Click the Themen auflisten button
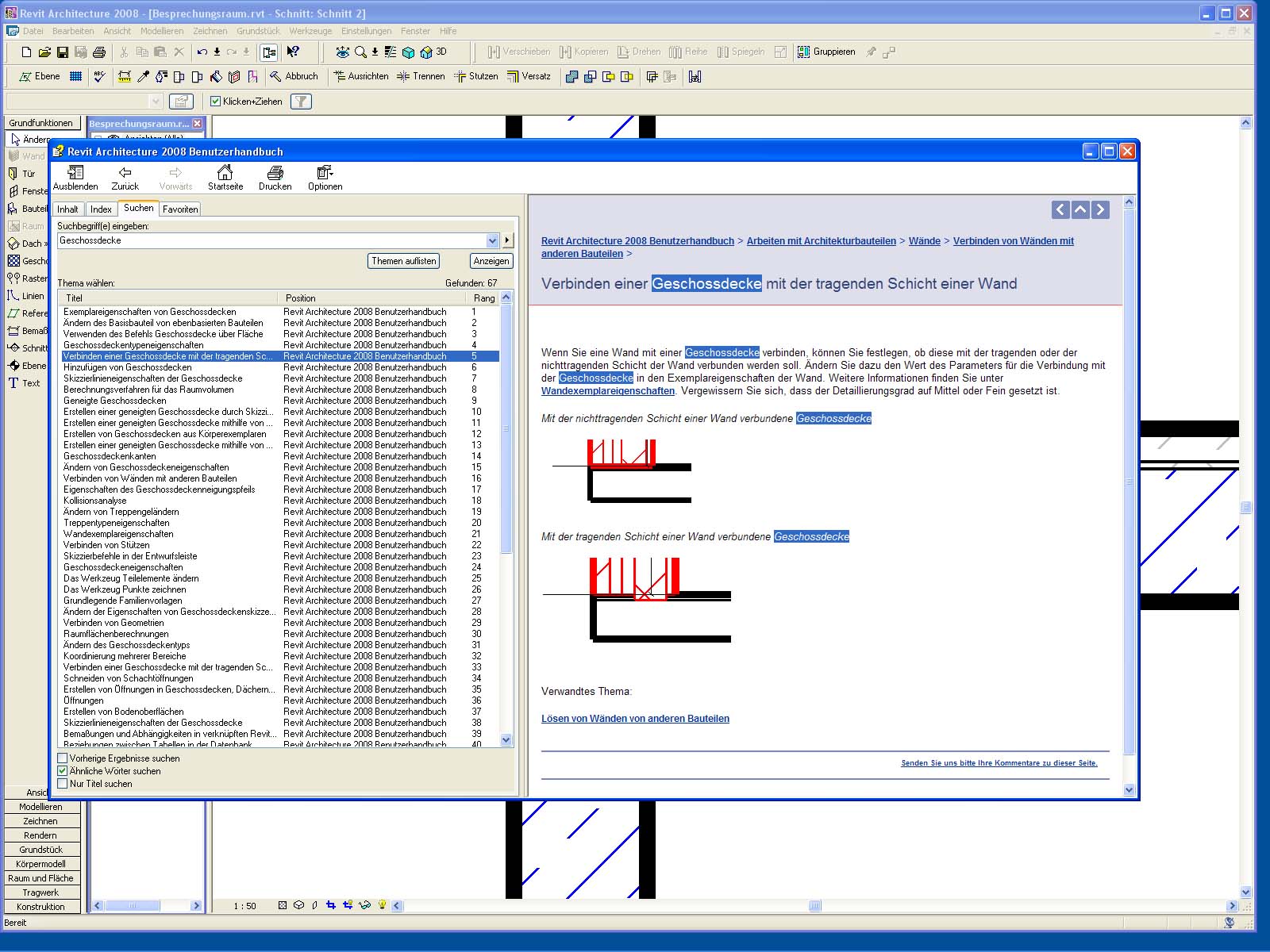 [x=404, y=261]
